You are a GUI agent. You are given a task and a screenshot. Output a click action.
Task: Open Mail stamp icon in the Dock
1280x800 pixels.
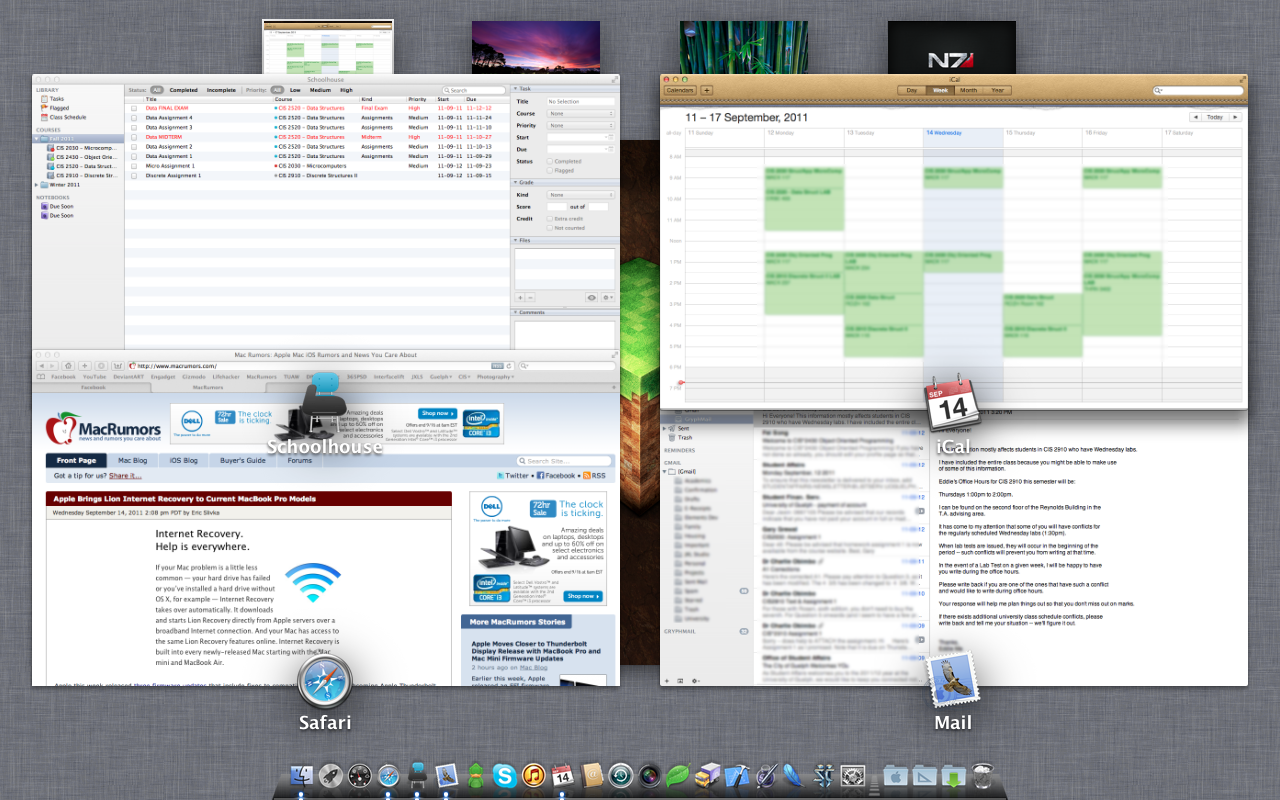pos(447,775)
